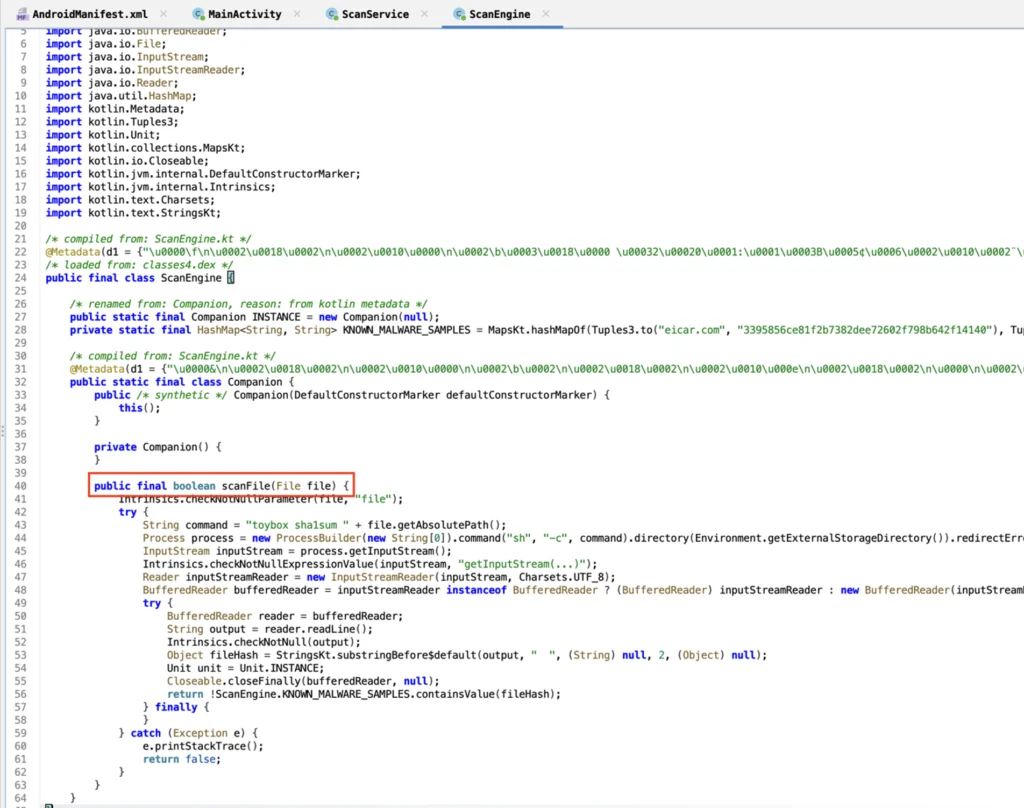Click line number 40 in the gutter
1024x808 pixels.
[19, 486]
